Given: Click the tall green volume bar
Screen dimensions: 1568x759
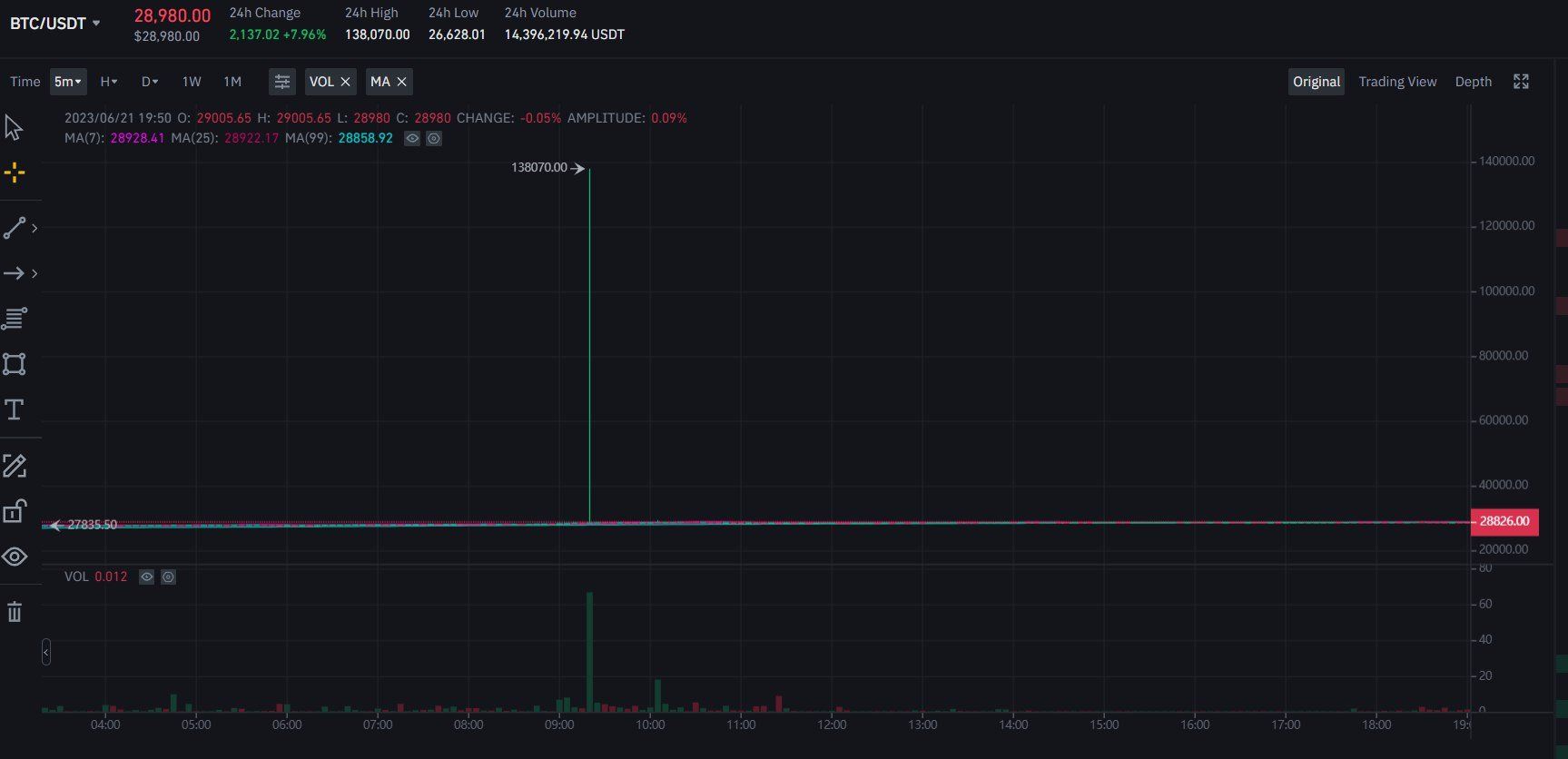Looking at the screenshot, I should (x=589, y=651).
